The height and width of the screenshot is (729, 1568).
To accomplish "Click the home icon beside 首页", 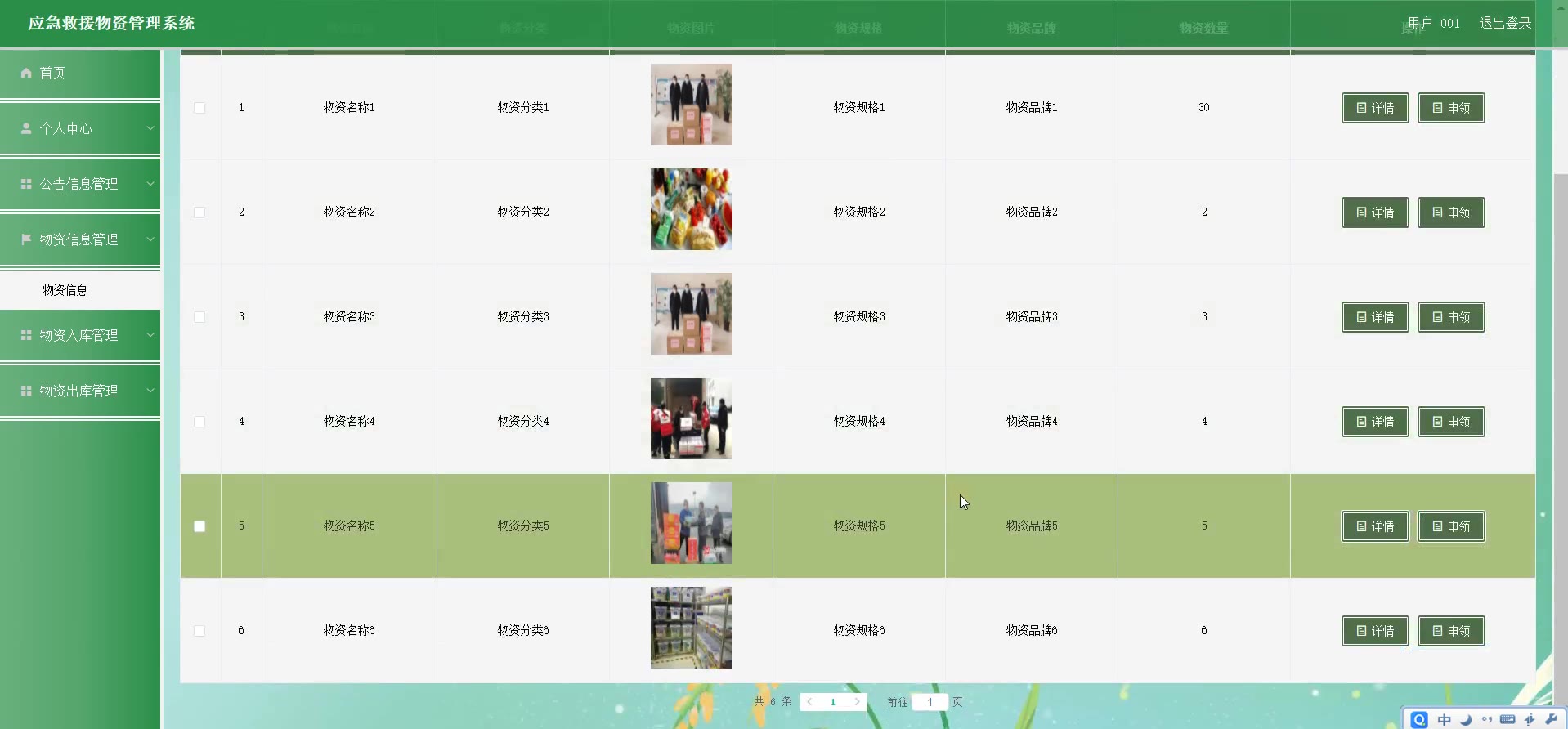I will point(26,73).
